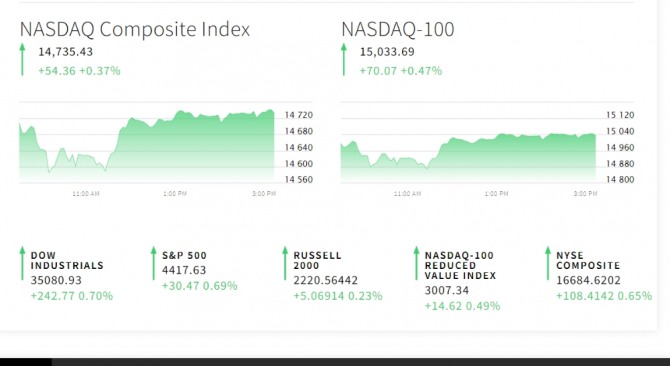Click the green arrow next to NYSE Composite
This screenshot has height=366, width=670.
[548, 264]
